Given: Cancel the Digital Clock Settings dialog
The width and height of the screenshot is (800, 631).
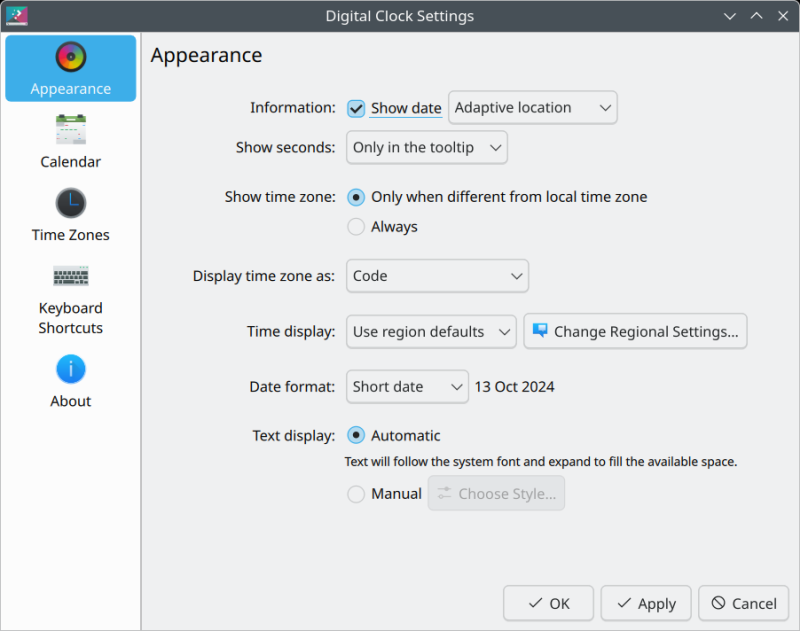Looking at the screenshot, I should [743, 603].
